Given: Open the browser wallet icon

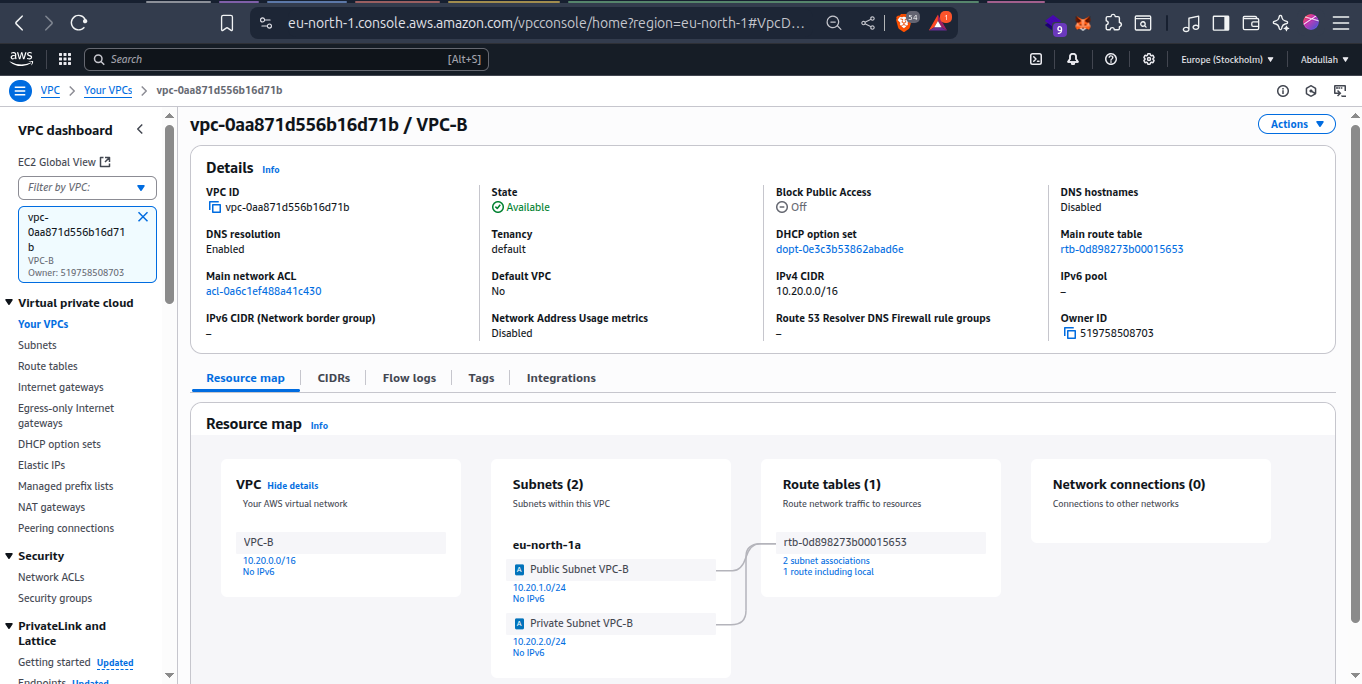Looking at the screenshot, I should (x=1250, y=23).
